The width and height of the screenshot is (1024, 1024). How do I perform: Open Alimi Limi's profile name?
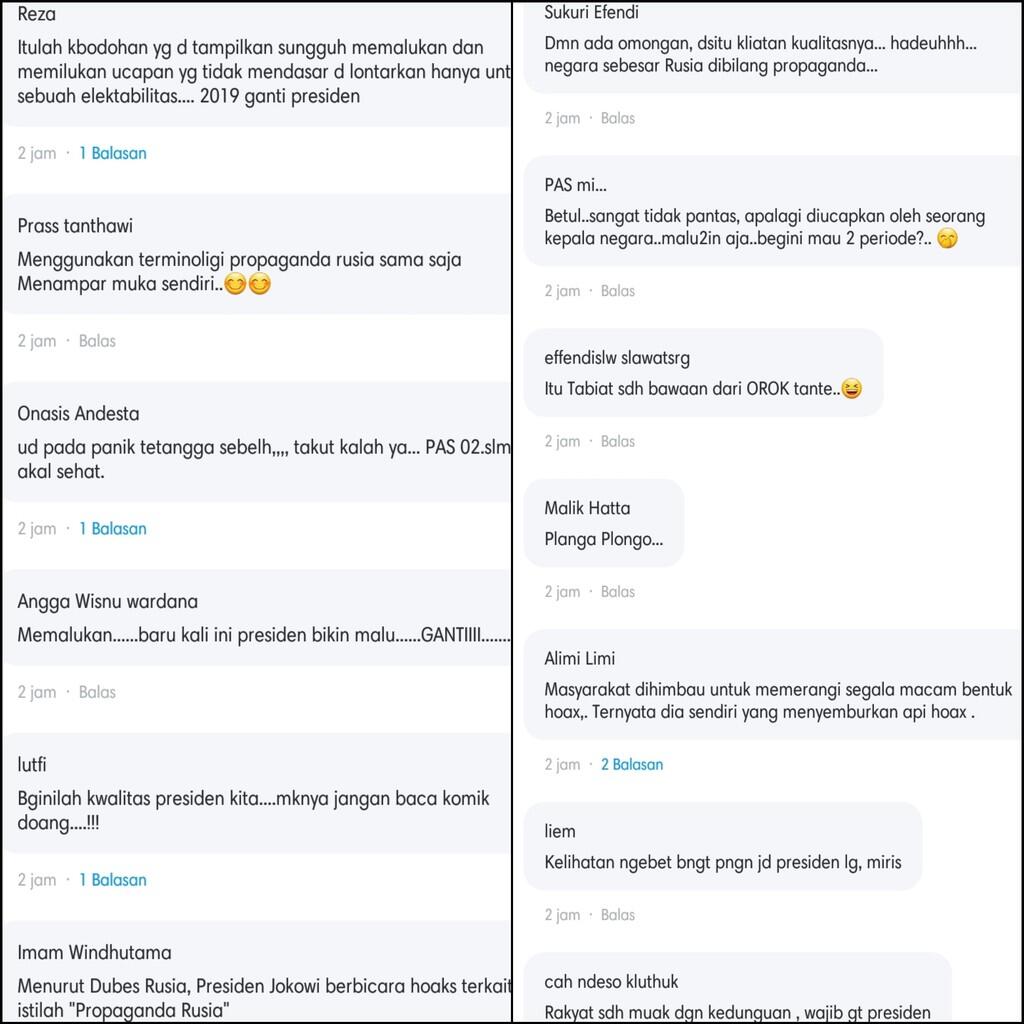pos(580,659)
